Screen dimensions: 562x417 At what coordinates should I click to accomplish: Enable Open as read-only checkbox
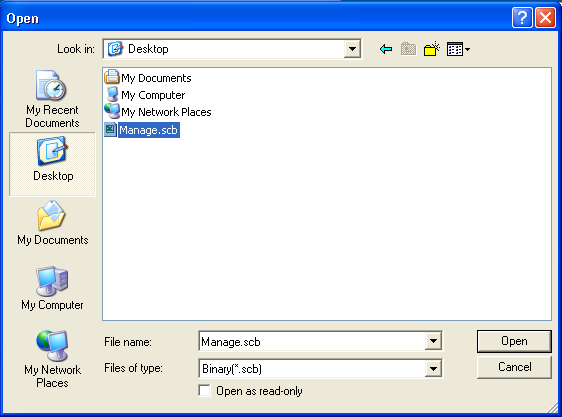[204, 390]
